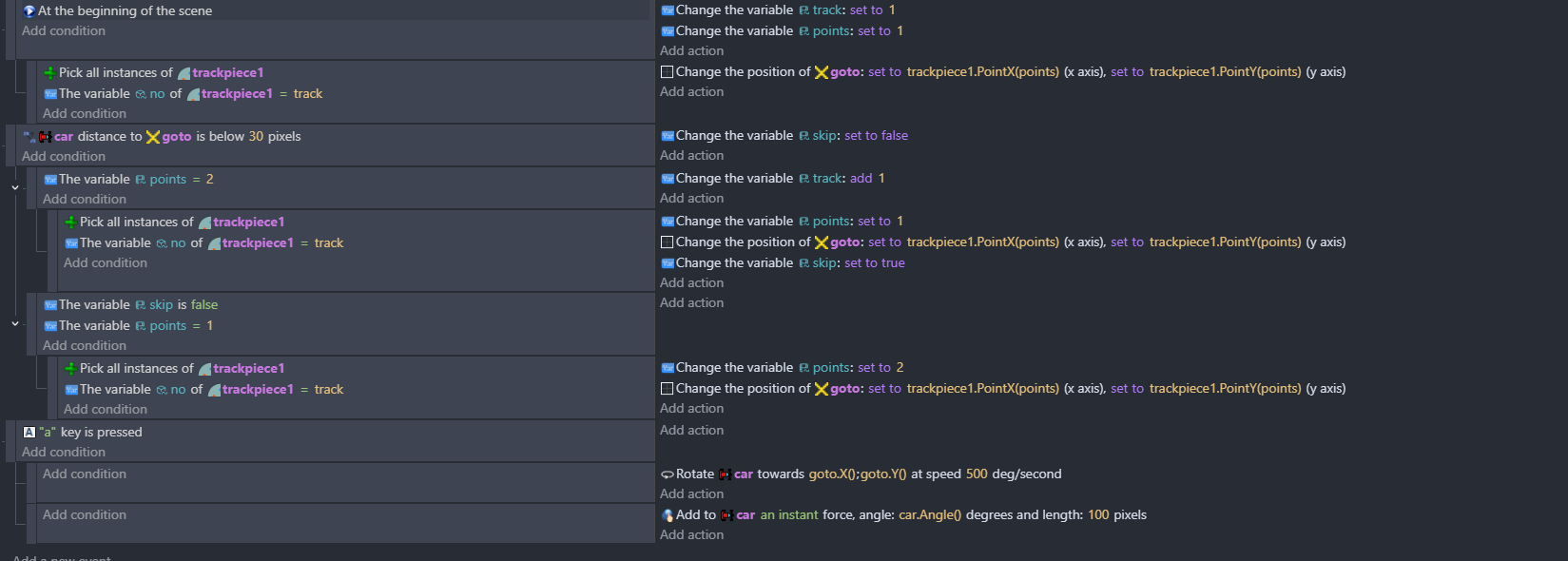Click the "At the beginning of the scene" icon
Image resolution: width=1568 pixels, height=561 pixels.
29,11
